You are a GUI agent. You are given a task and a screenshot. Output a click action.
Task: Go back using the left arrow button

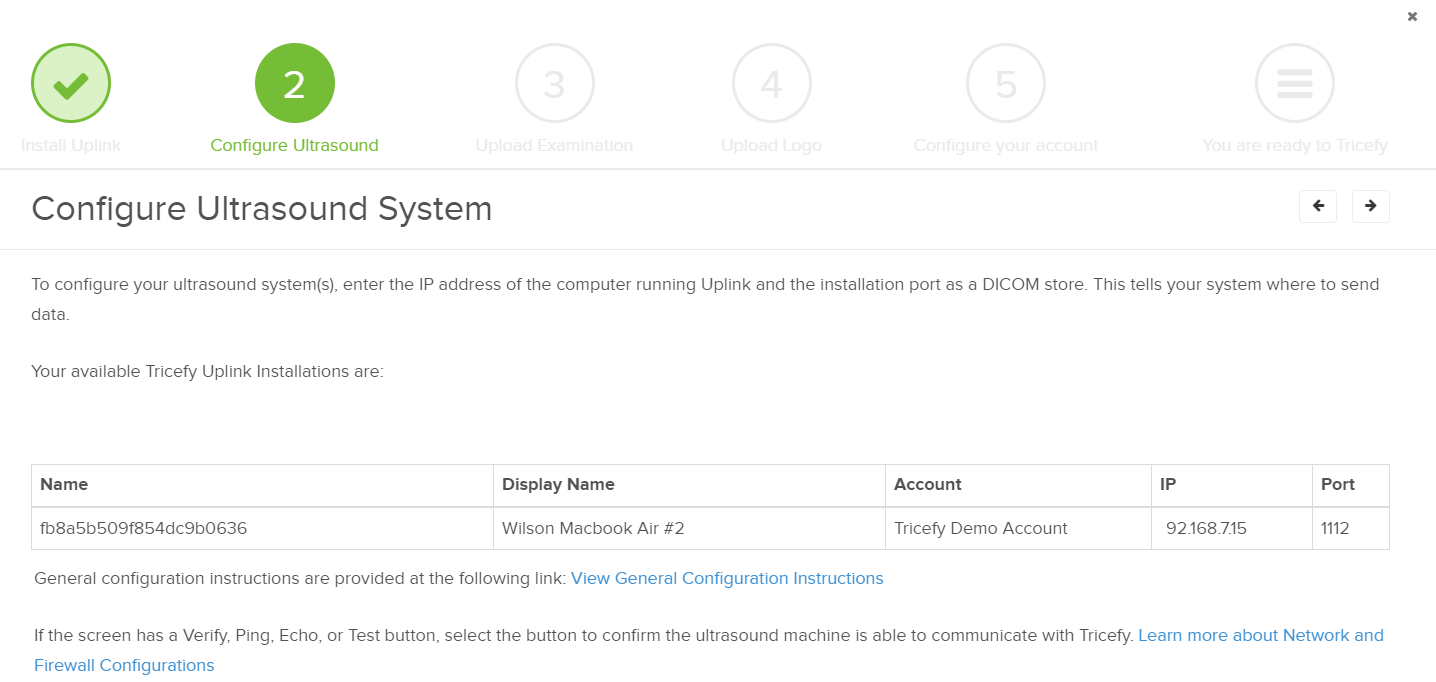pyautogui.click(x=1318, y=206)
